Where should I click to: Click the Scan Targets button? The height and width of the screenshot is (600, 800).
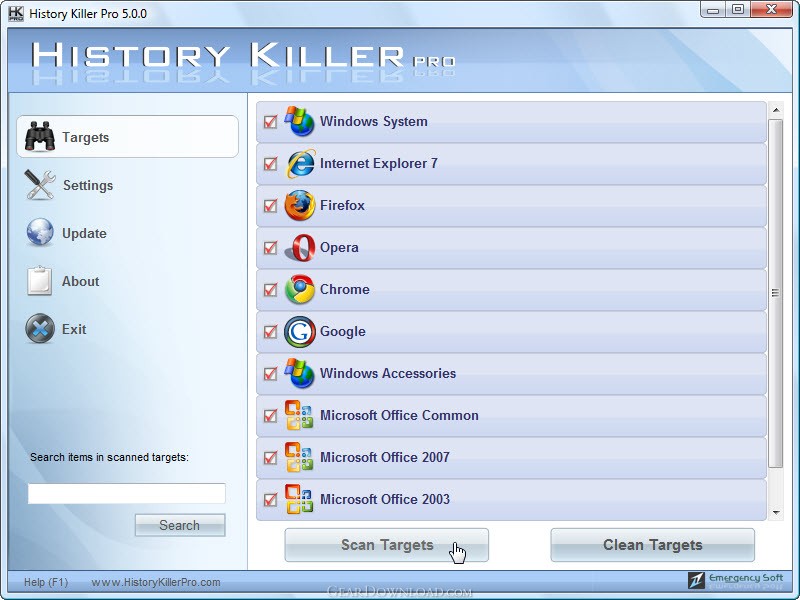coord(387,545)
